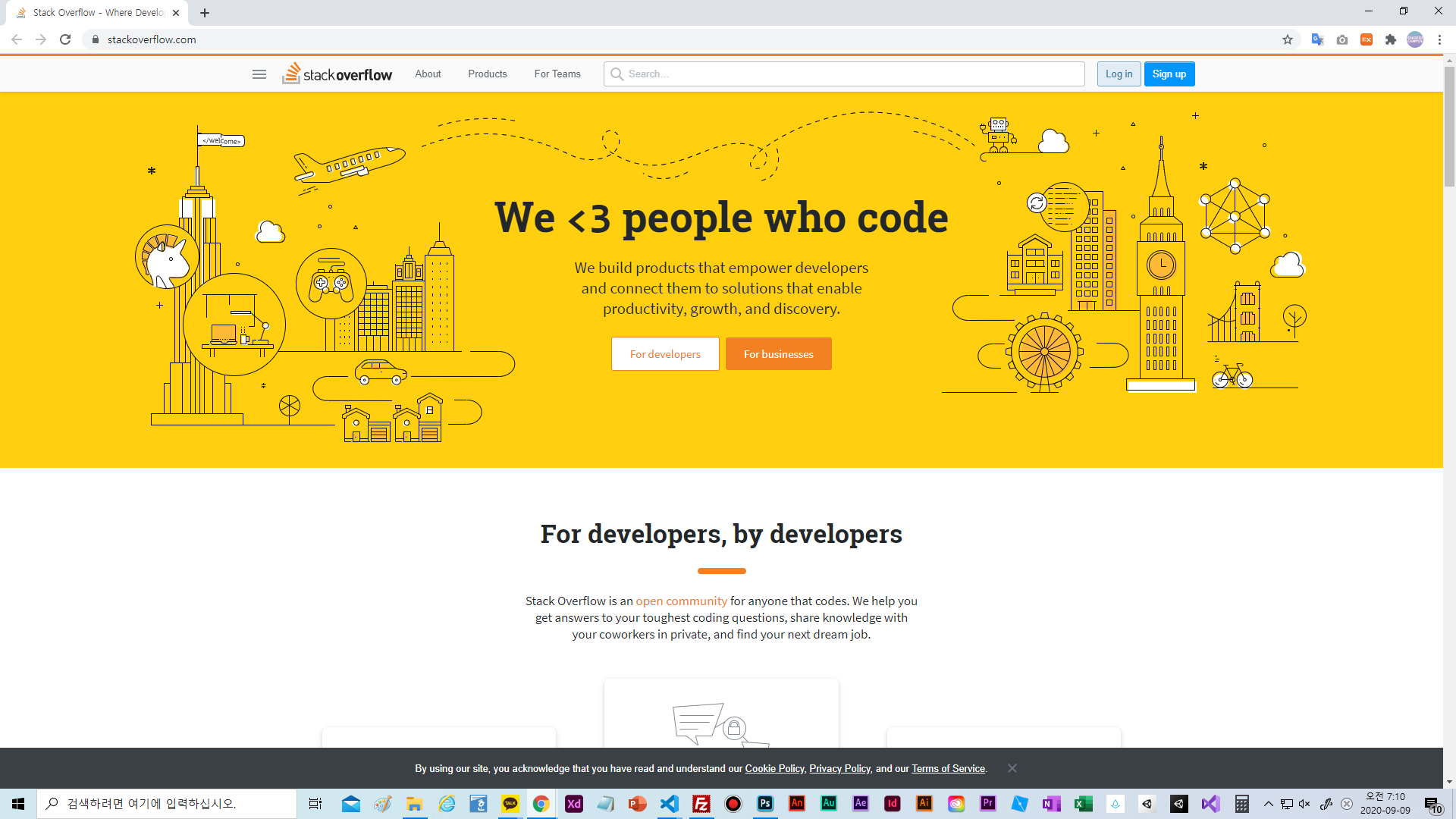The image size is (1456, 819).
Task: Open the About menu item
Action: point(428,74)
